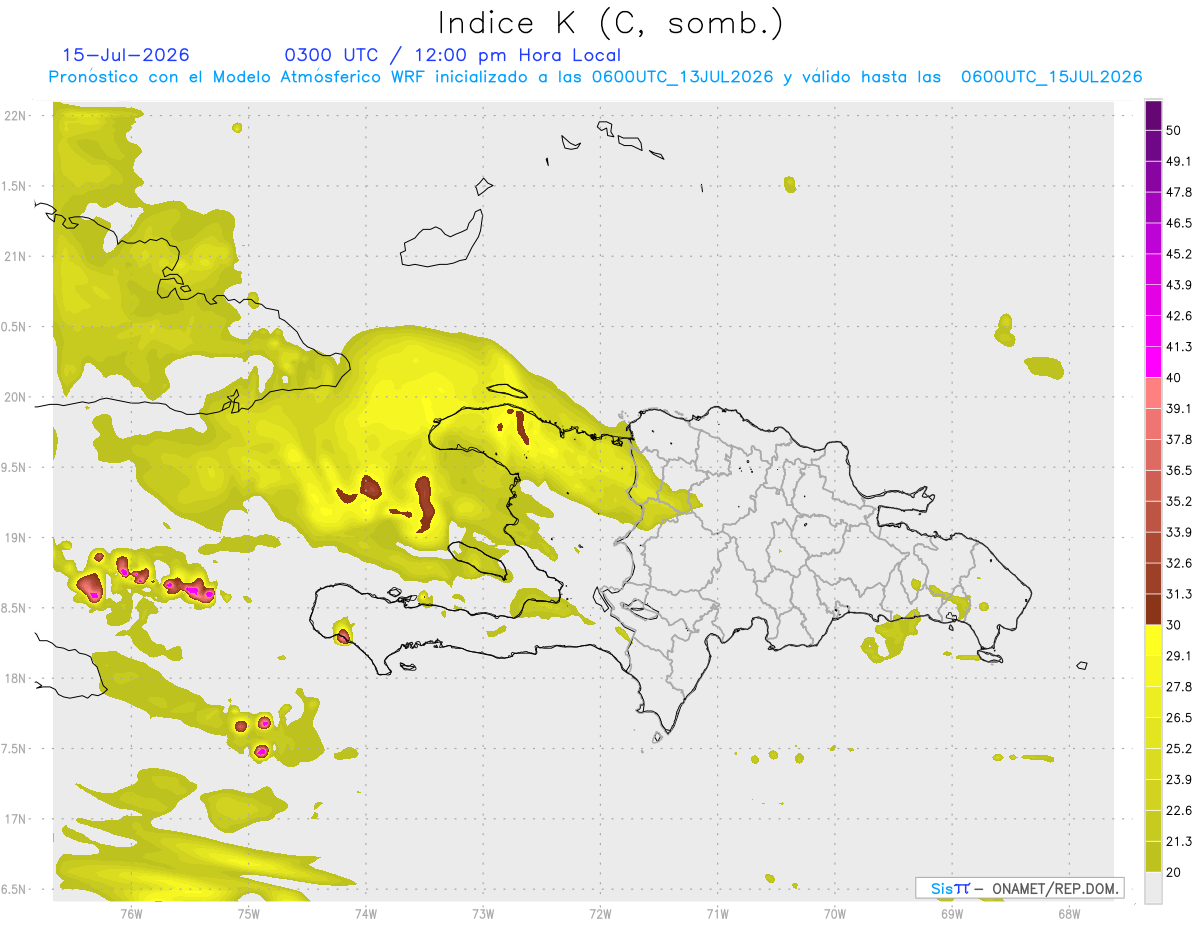Click the colorbar value label 49.1
The height and width of the screenshot is (927, 1200).
click(1179, 161)
